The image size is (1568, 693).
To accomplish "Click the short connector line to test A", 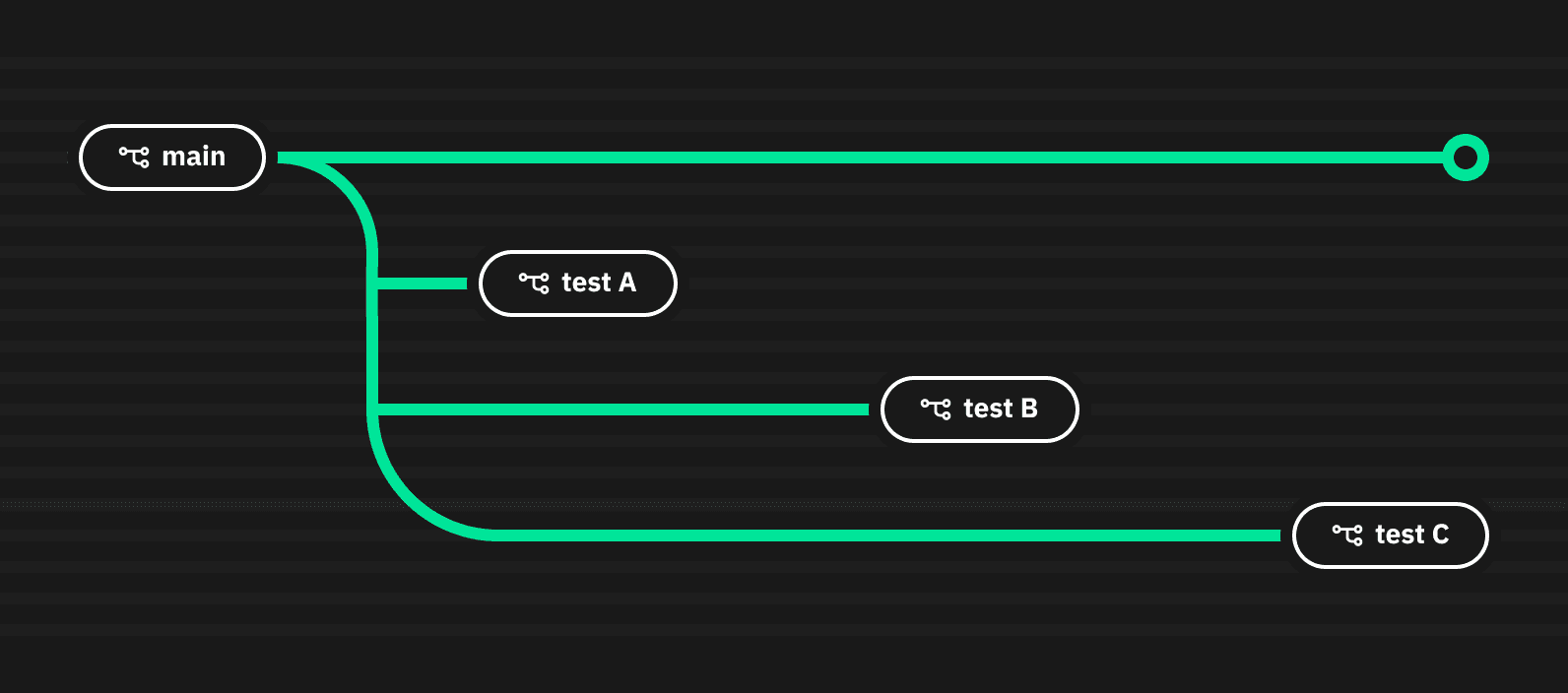I will click(424, 283).
